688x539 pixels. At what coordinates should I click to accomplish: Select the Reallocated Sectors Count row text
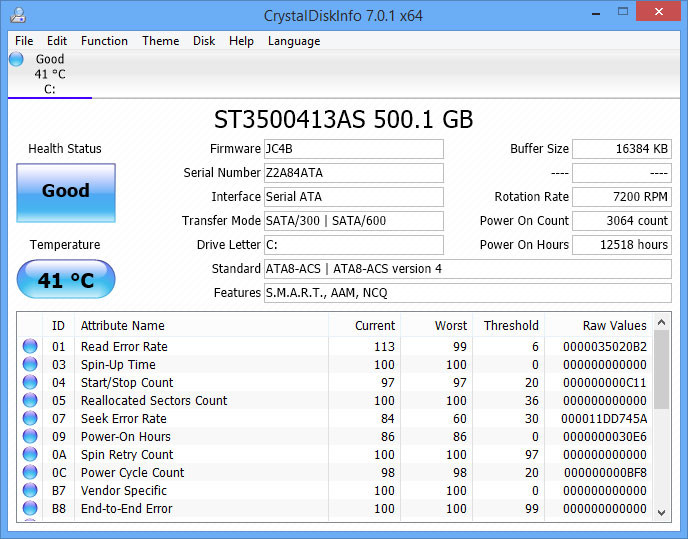tap(154, 400)
